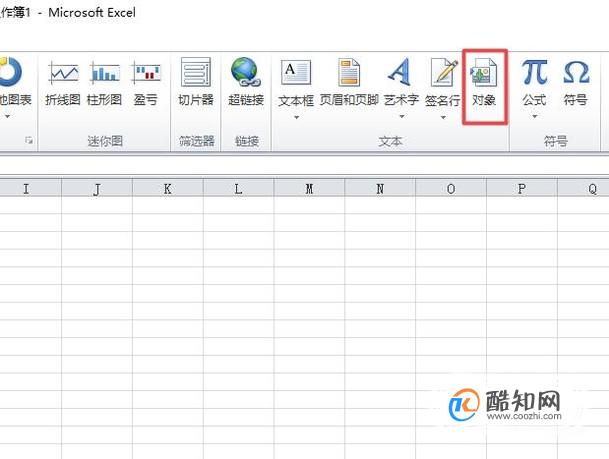
Task: Click the 符号 group label
Action: pos(555,141)
